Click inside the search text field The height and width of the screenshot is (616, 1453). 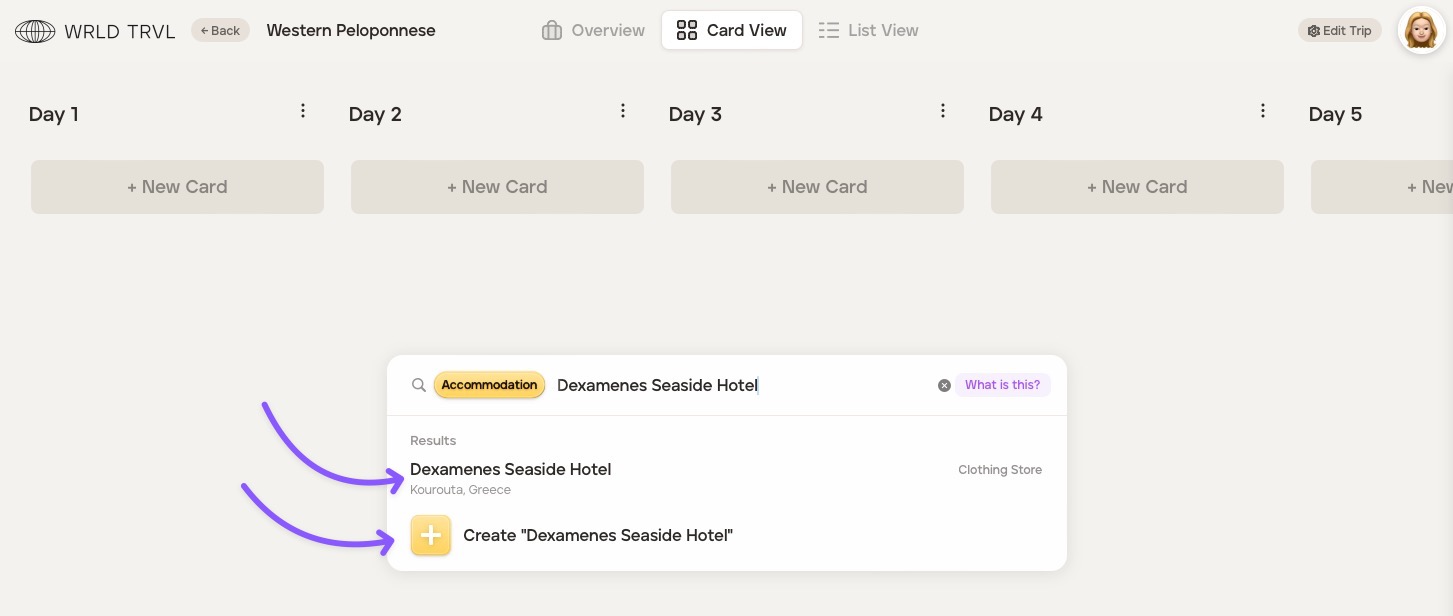[740, 385]
